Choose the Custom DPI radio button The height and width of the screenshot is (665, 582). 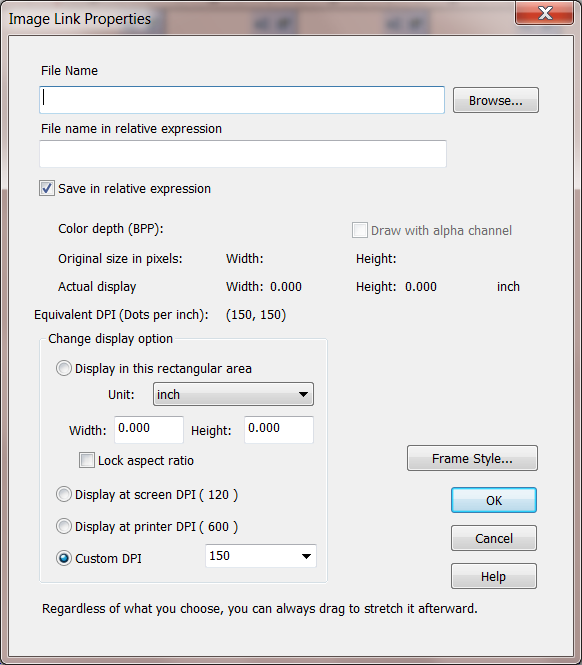(64, 558)
